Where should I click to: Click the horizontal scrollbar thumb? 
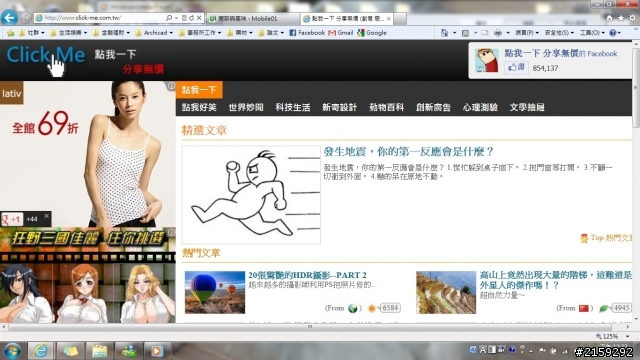310,327
